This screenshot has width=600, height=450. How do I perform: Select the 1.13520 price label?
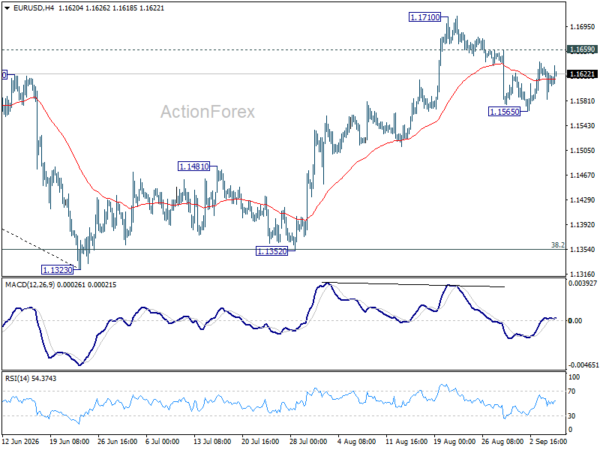272,251
